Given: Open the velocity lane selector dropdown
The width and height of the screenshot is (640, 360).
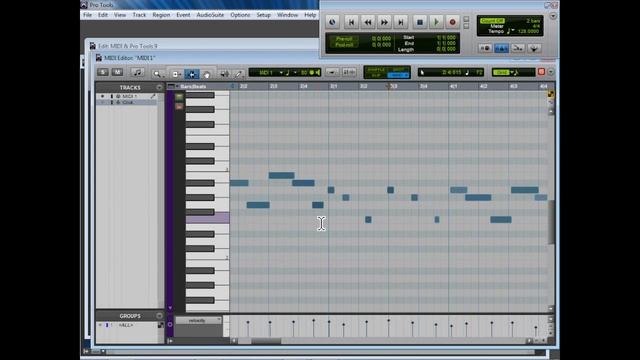Looking at the screenshot, I should pos(198,321).
